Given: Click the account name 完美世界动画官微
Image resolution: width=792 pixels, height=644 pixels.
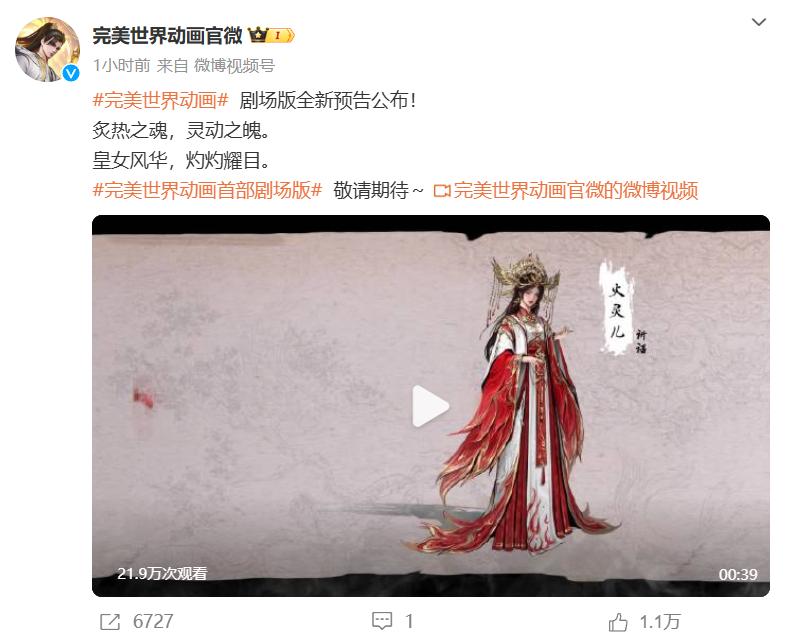Looking at the screenshot, I should point(168,36).
